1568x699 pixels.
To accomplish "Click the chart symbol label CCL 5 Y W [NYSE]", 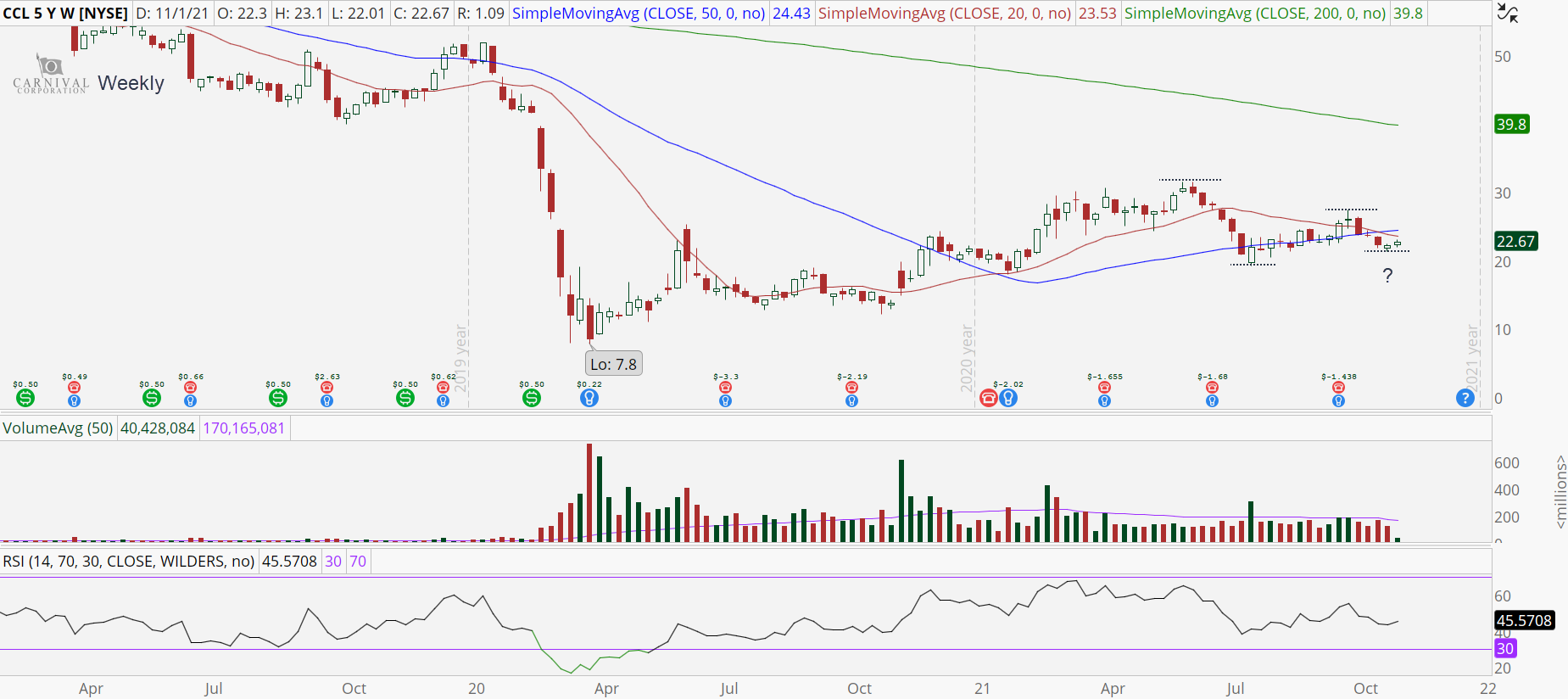I will point(65,14).
